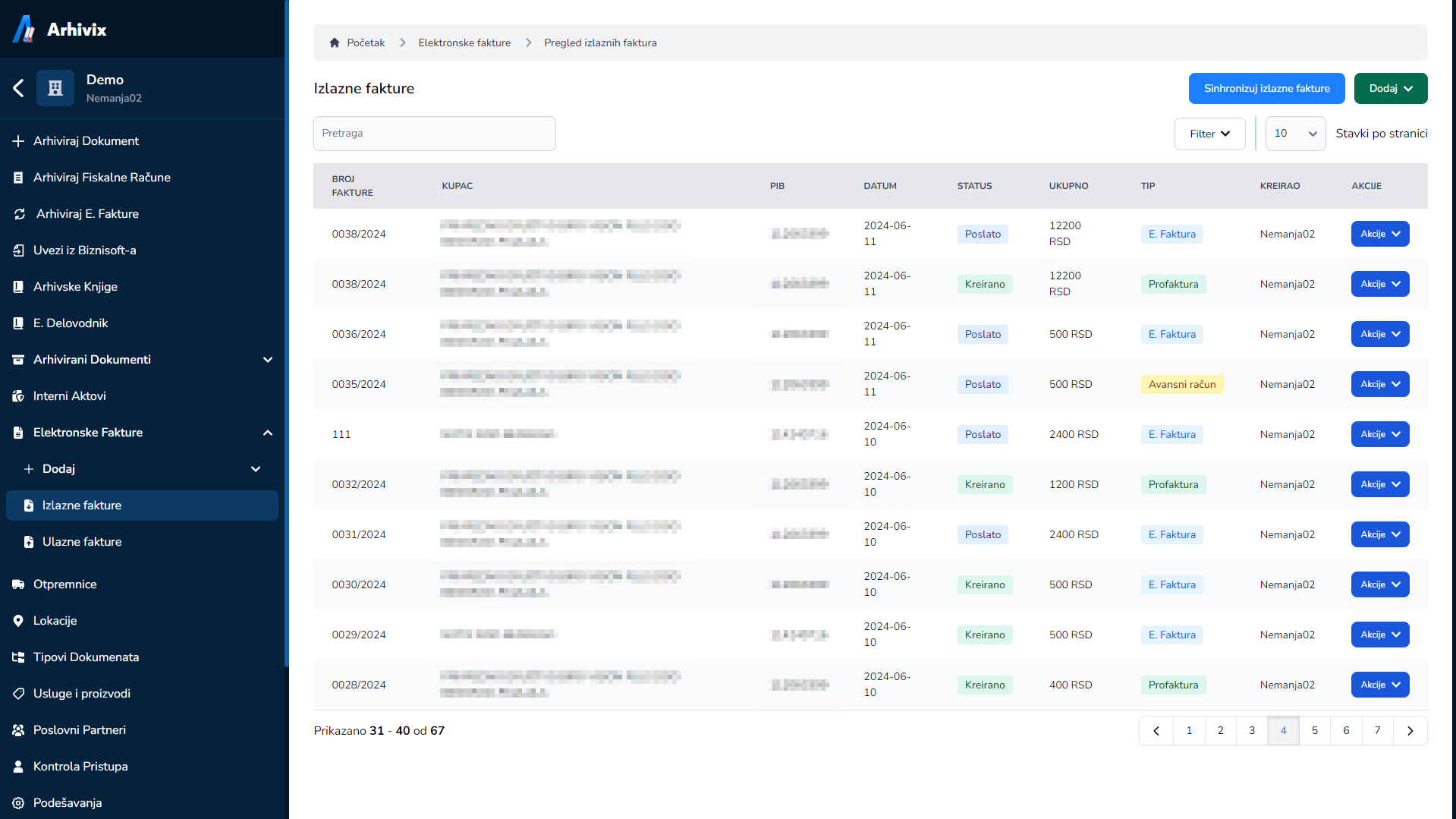This screenshot has width=1456, height=819.
Task: Click the Pretraga search field
Action: point(434,134)
